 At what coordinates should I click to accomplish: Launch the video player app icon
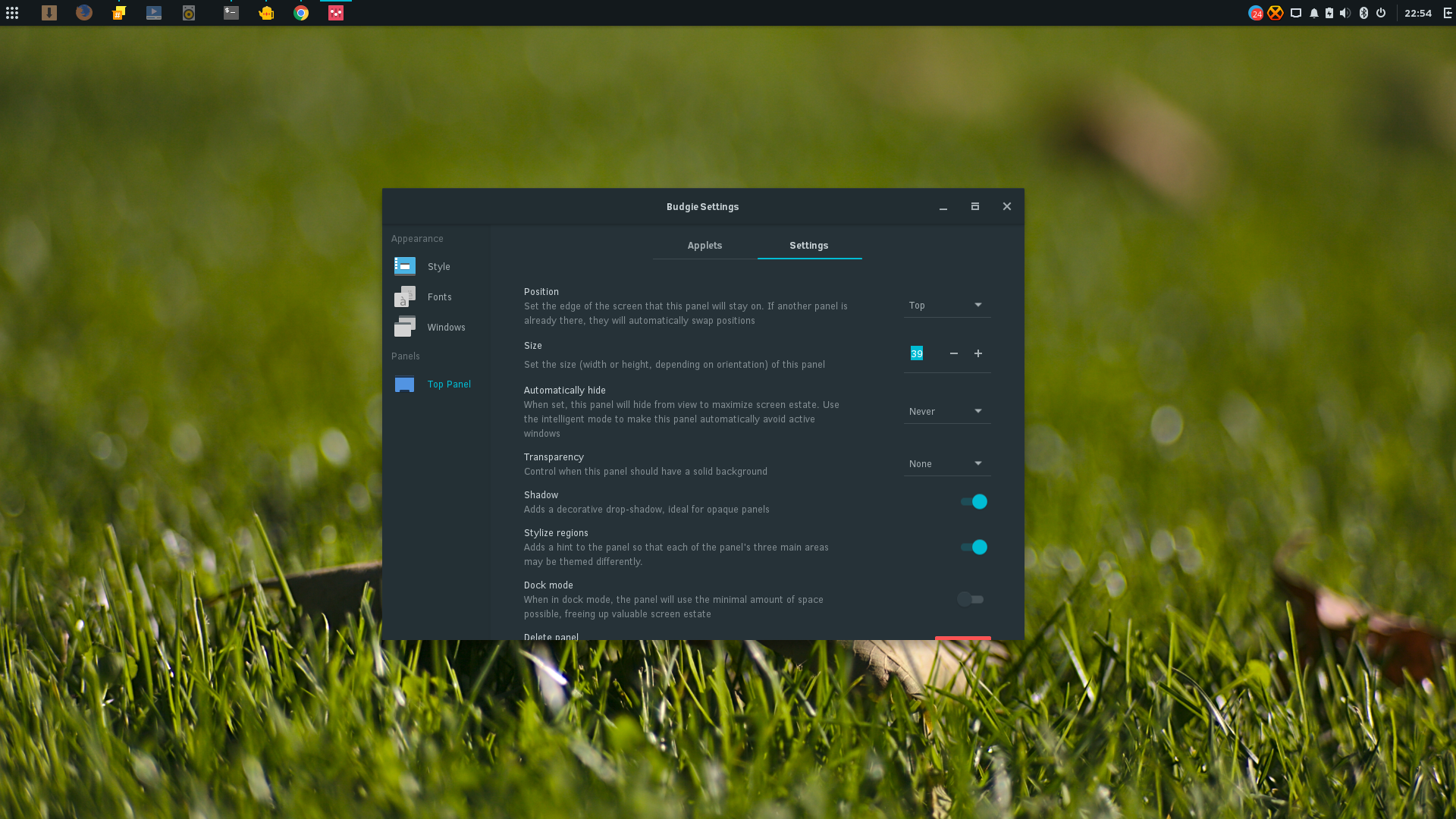coord(154,13)
